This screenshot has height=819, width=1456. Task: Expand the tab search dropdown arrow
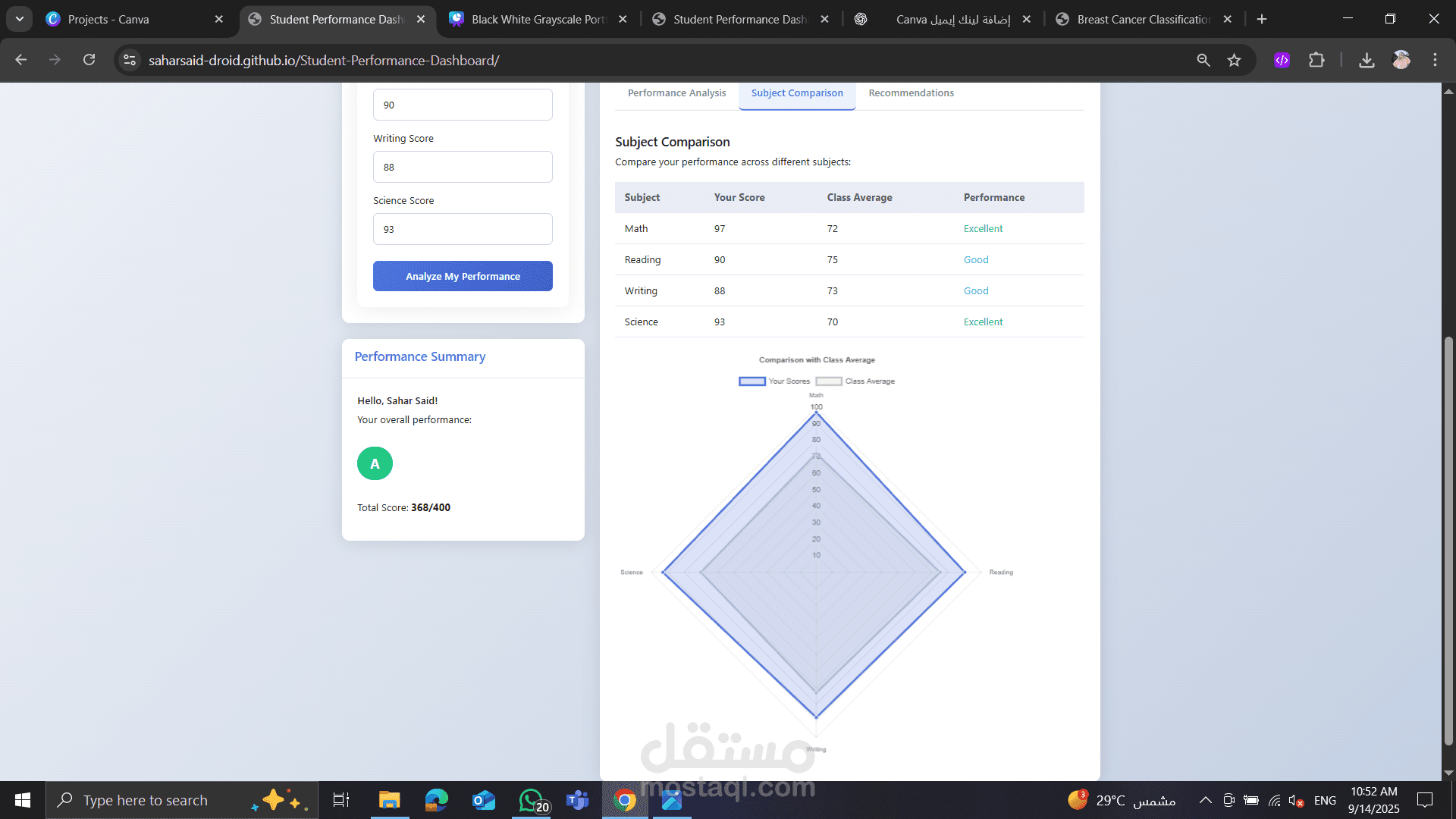19,19
